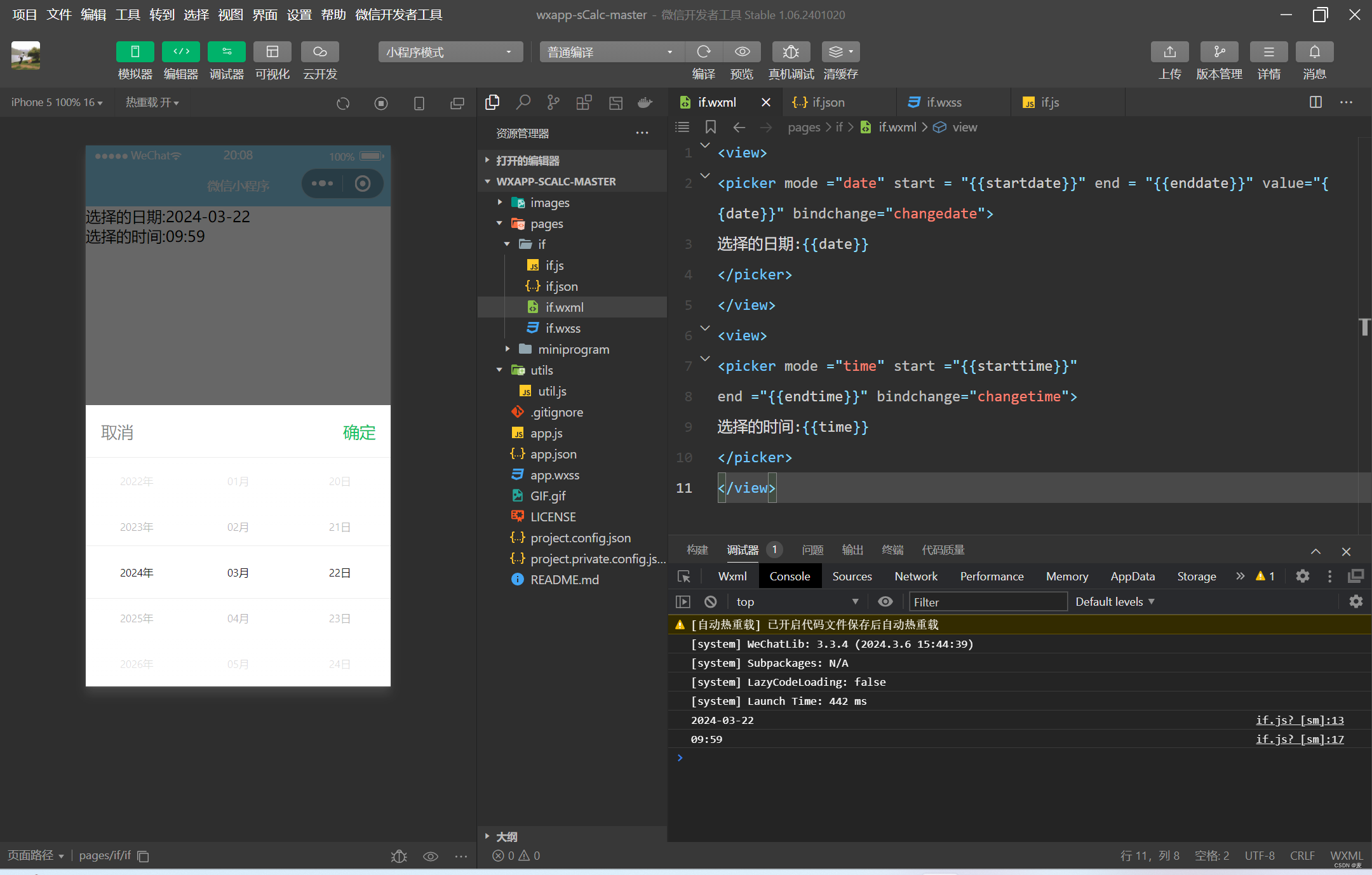Toggle the preview (预览) eye icon

(742, 52)
